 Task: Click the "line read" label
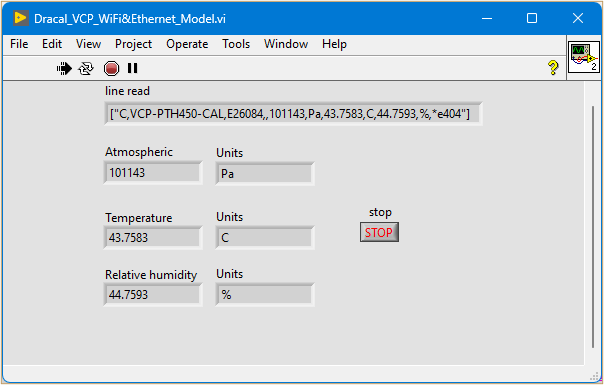(128, 91)
